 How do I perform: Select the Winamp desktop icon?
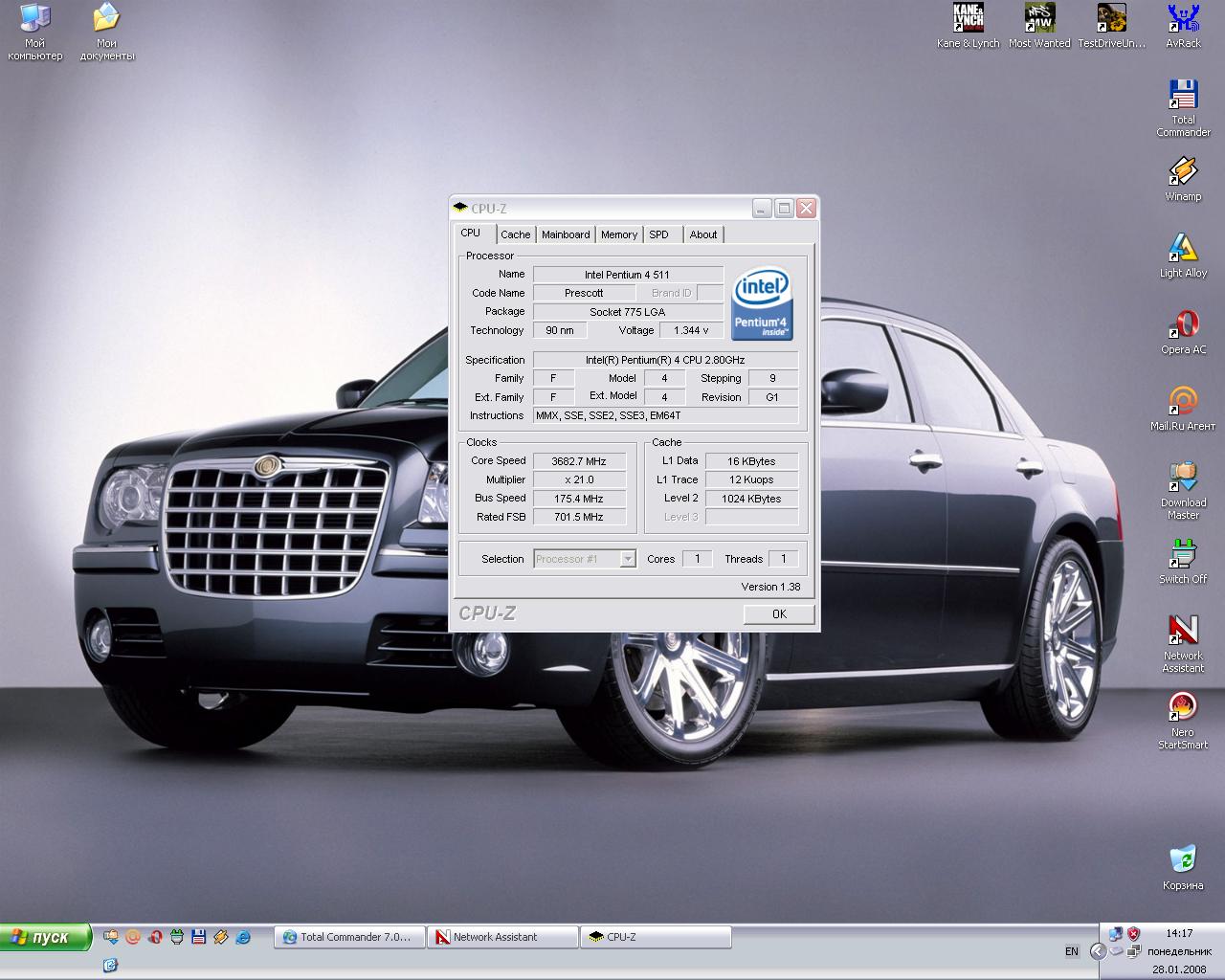[x=1183, y=179]
